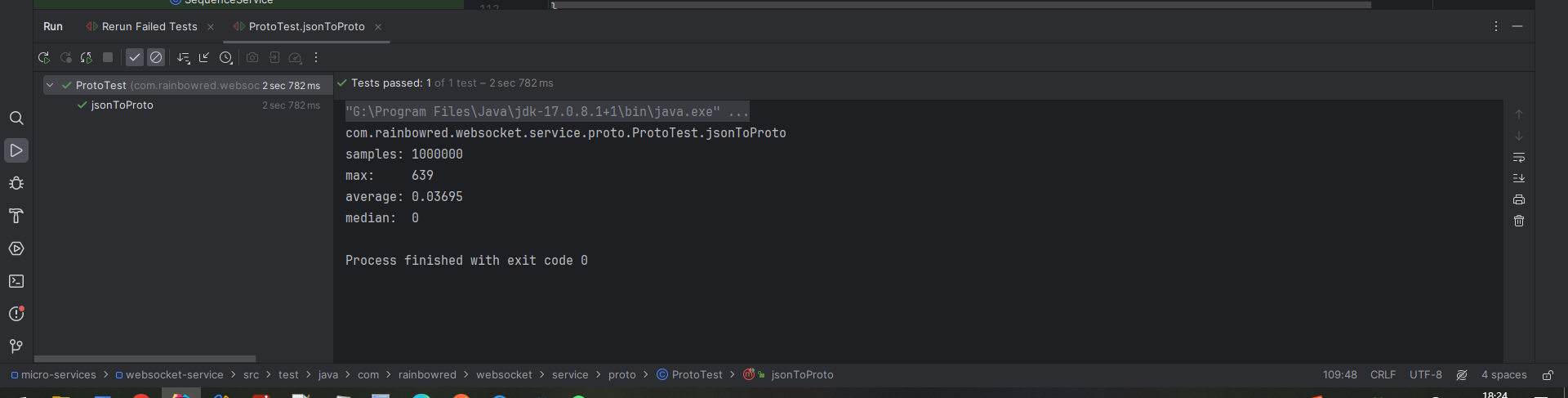This screenshot has height=398, width=1568.
Task: Click the Run tool window title
Action: pos(53,27)
